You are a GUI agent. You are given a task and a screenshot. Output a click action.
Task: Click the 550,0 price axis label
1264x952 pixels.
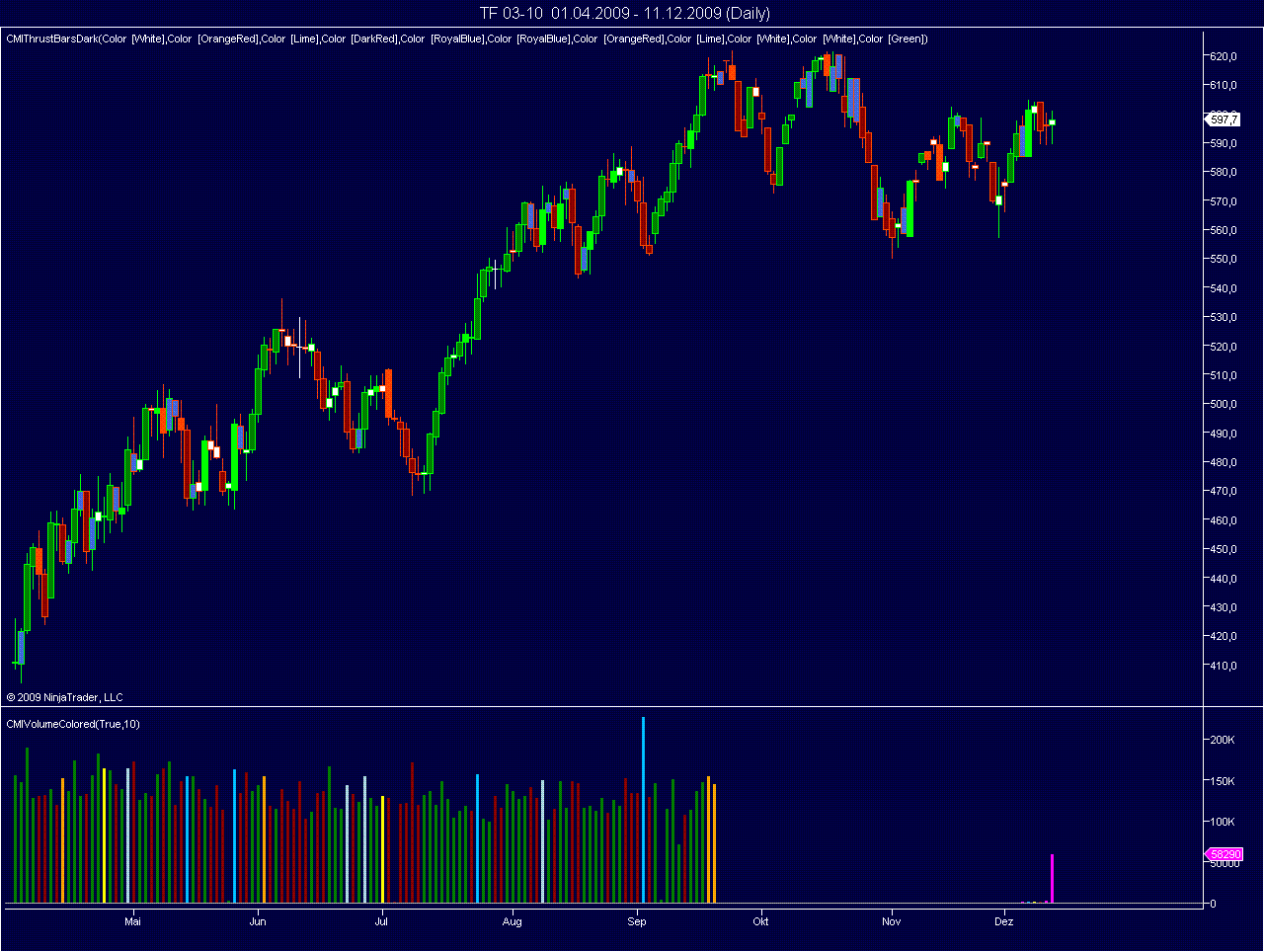tap(1224, 259)
